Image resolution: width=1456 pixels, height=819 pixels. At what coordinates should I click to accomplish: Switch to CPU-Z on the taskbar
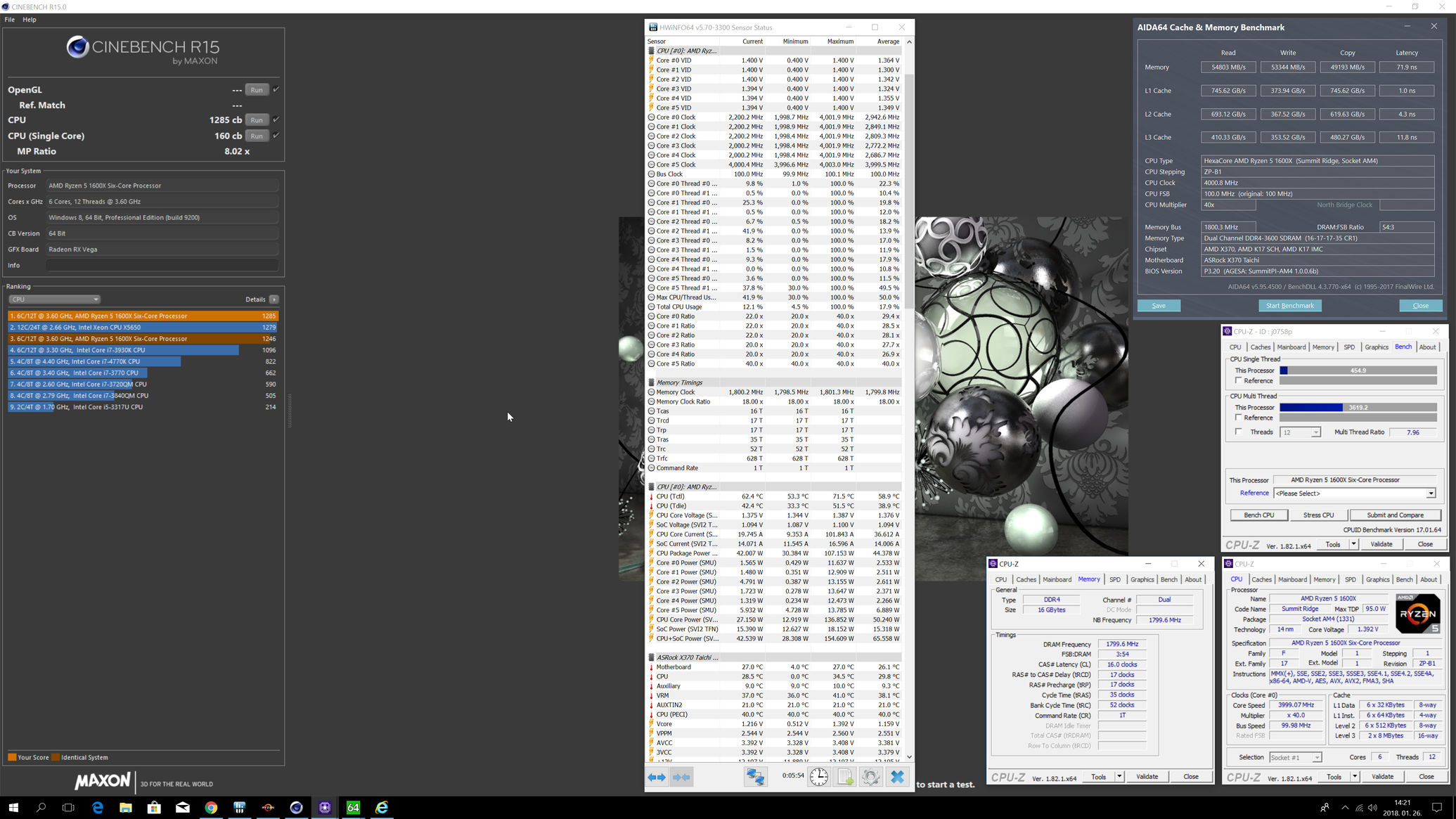(x=325, y=808)
